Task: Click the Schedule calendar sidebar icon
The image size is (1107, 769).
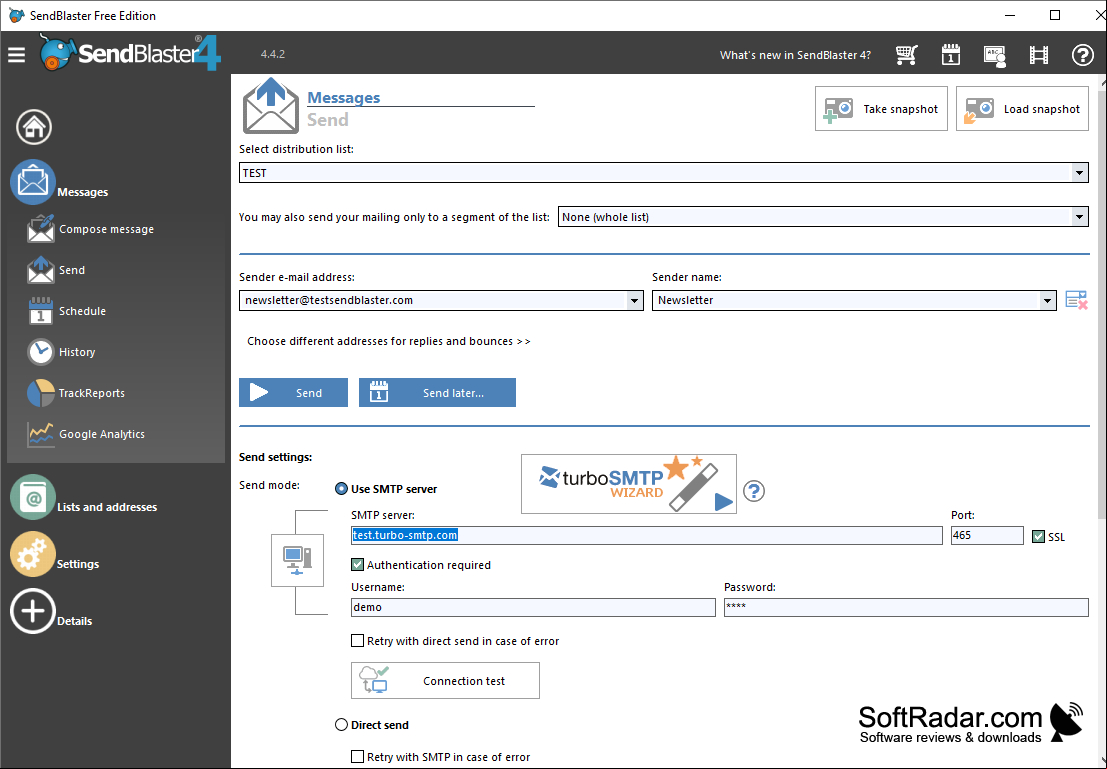Action: [40, 311]
